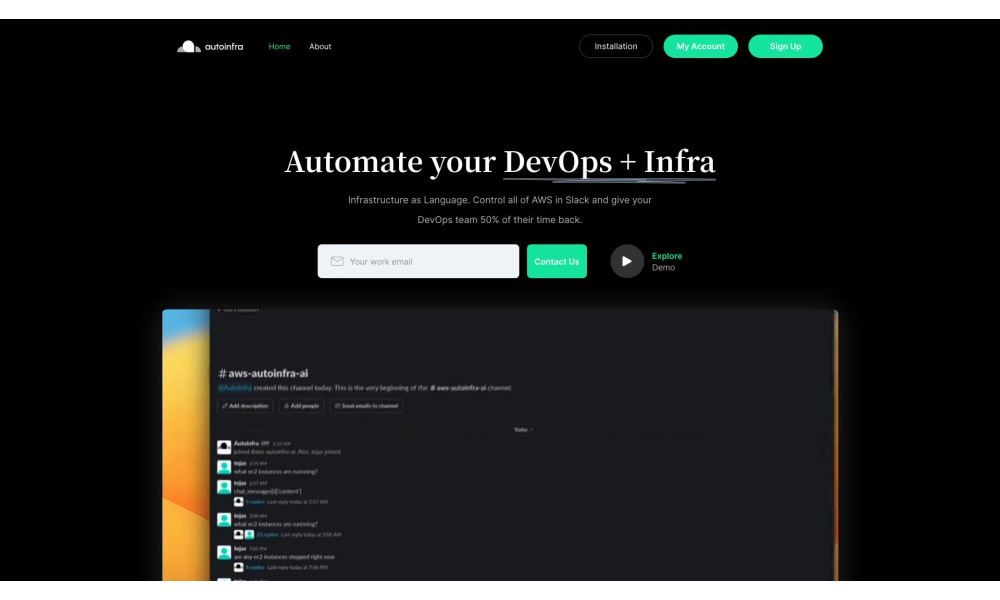Open the Installation button
This screenshot has height=600, width=1000.
coord(615,46)
